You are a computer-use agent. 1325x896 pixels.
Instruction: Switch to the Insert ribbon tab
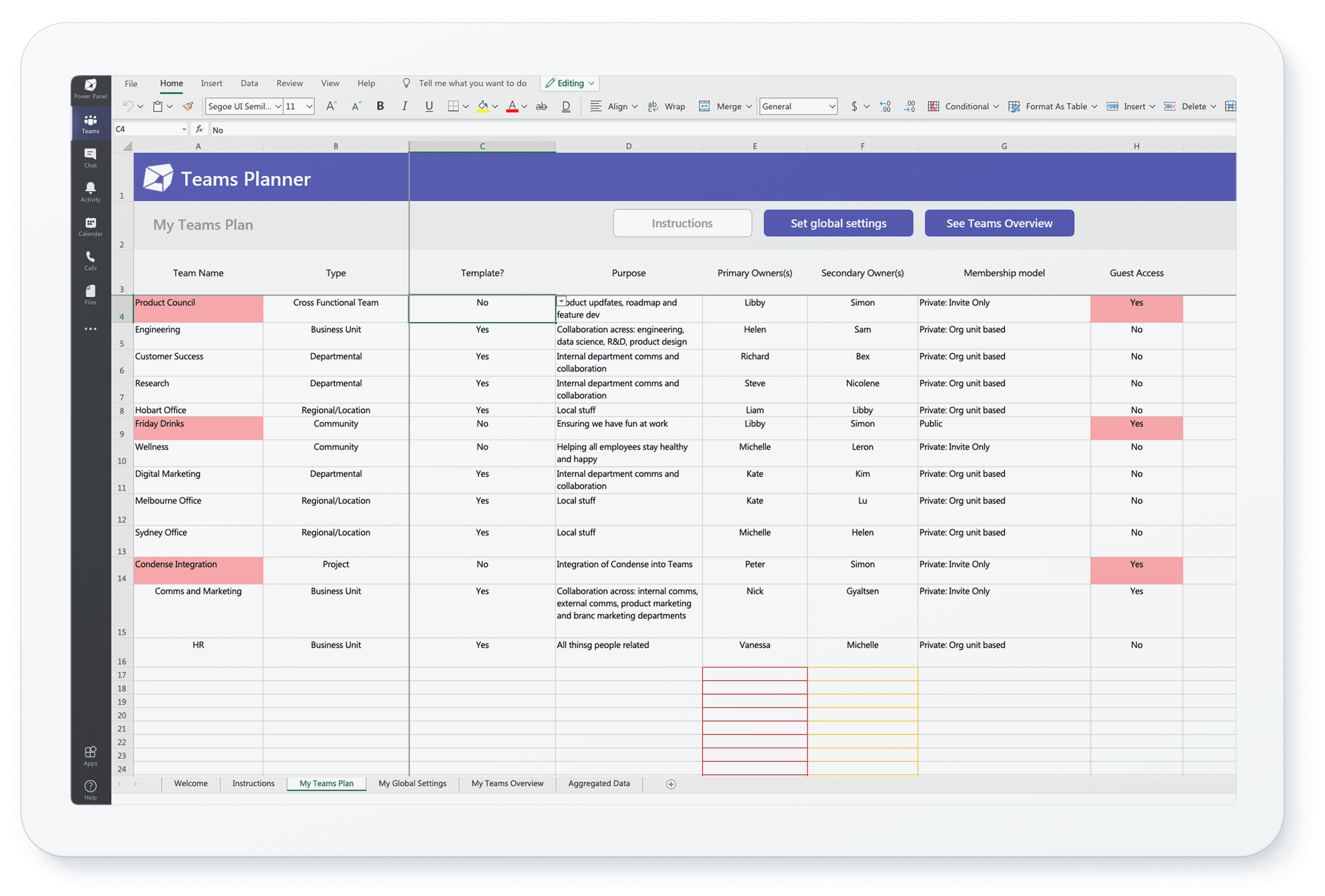pyautogui.click(x=211, y=83)
